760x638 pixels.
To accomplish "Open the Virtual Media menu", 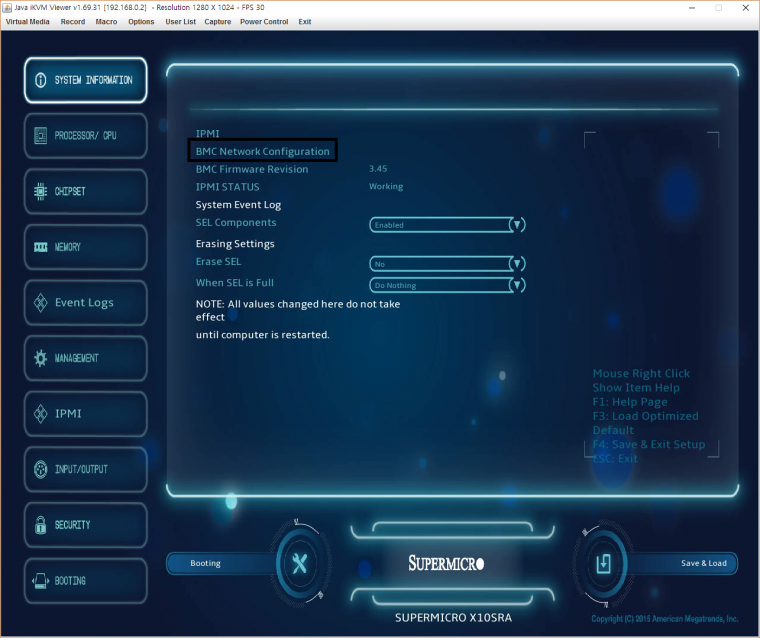I will pyautogui.click(x=28, y=22).
